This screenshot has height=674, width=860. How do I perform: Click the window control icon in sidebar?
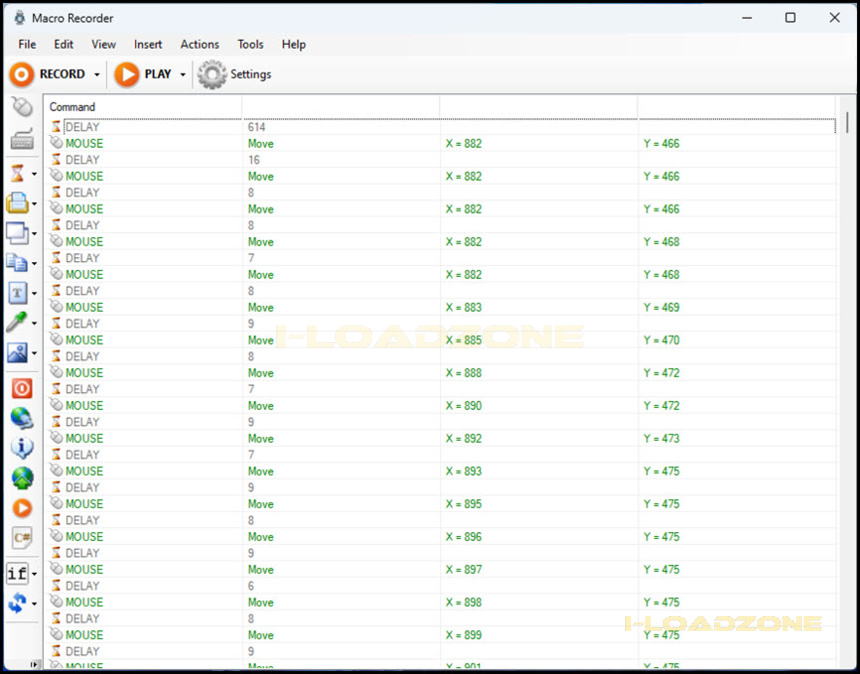pos(17,233)
